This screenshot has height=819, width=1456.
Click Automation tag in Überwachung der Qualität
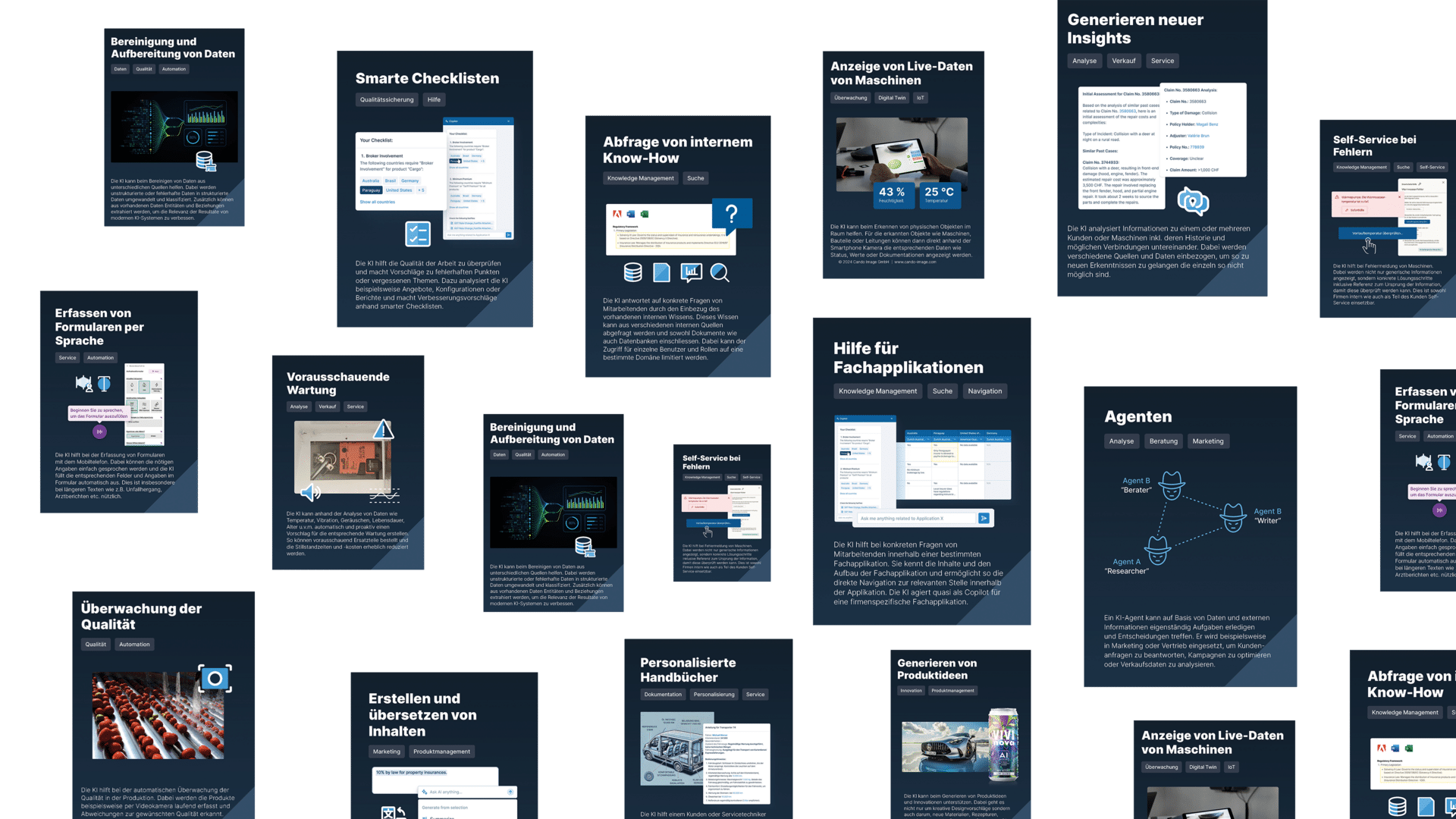point(134,645)
